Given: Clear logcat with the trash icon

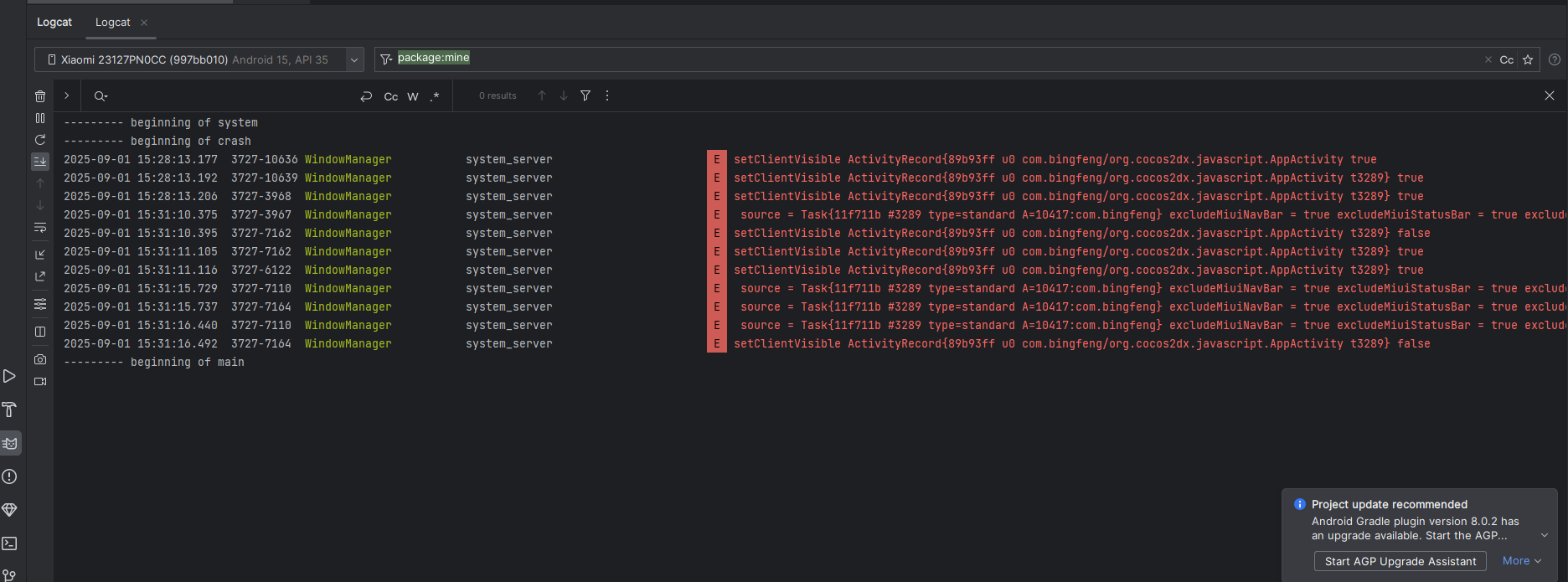Looking at the screenshot, I should pyautogui.click(x=40, y=96).
